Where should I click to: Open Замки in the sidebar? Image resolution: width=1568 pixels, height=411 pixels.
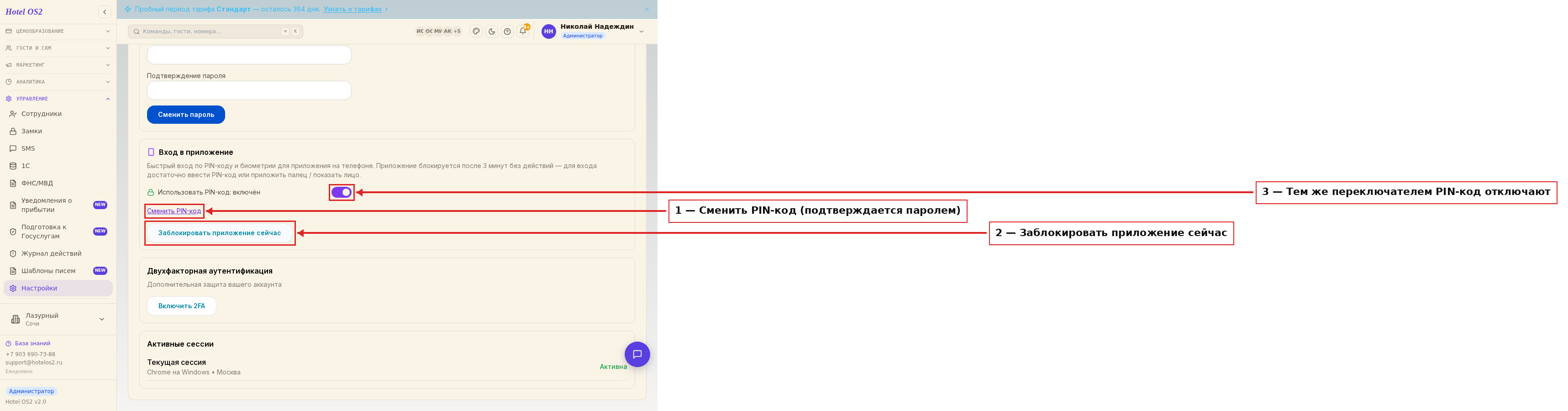pos(58,132)
